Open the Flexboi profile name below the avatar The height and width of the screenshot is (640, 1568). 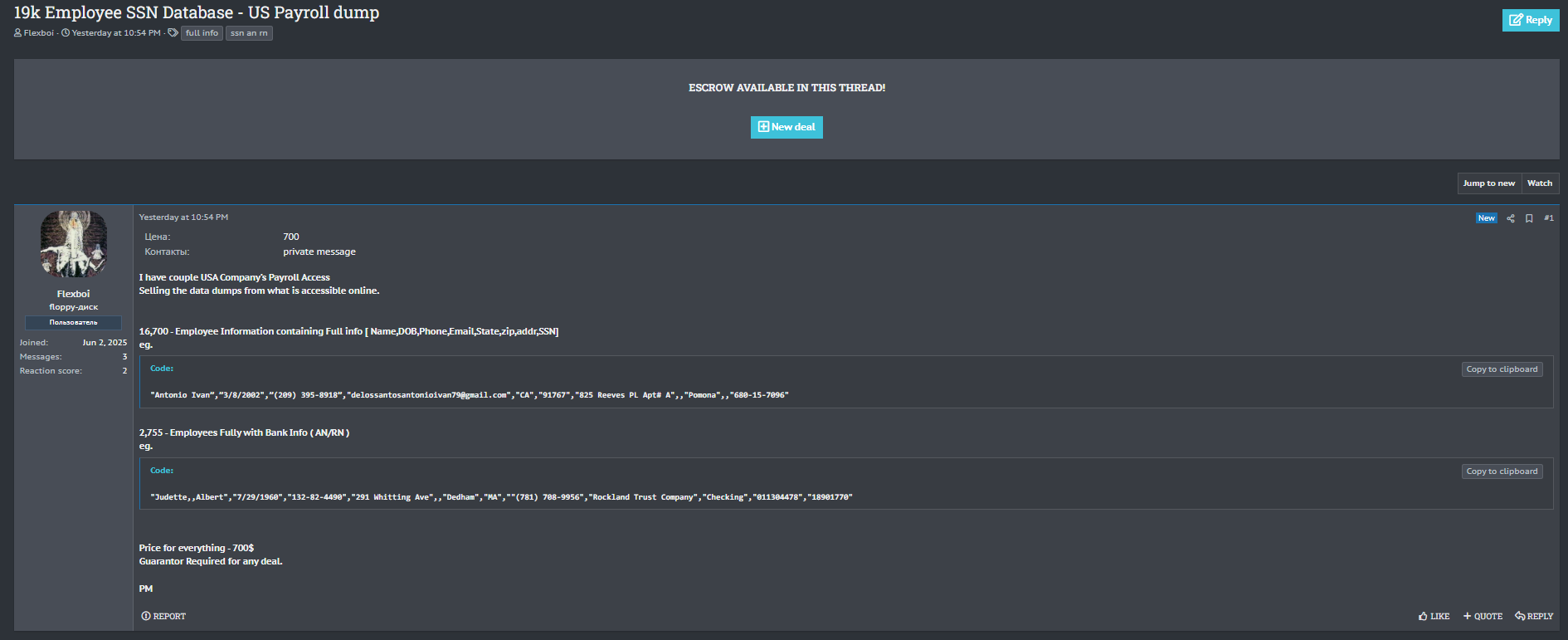click(x=73, y=294)
